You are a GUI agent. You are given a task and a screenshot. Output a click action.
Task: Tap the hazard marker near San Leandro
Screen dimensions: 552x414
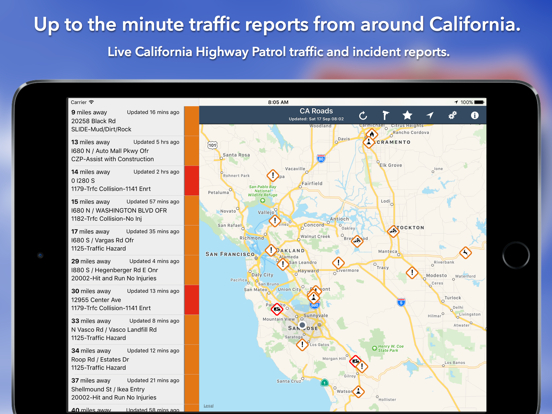pyautogui.click(x=283, y=264)
